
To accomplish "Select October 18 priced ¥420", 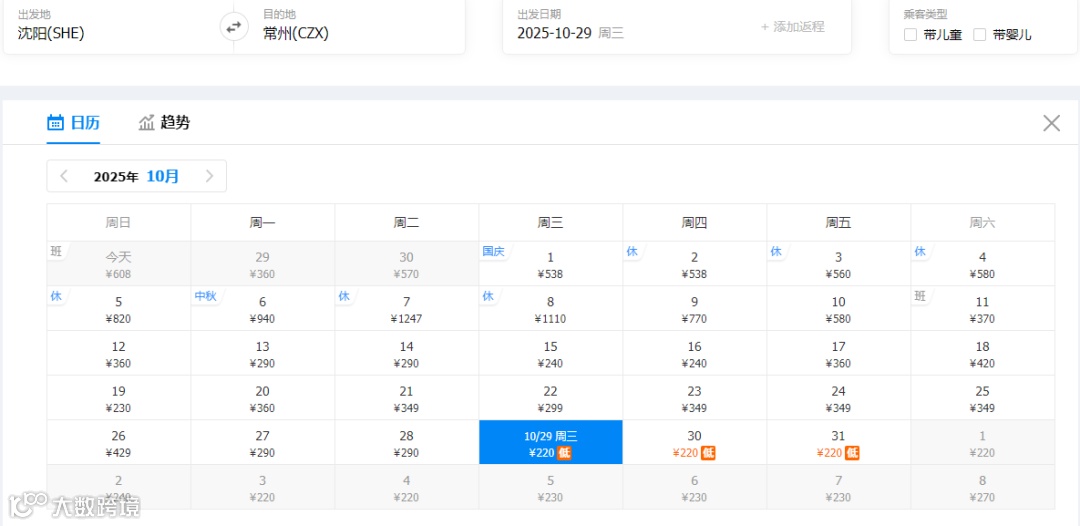I will (x=983, y=353).
